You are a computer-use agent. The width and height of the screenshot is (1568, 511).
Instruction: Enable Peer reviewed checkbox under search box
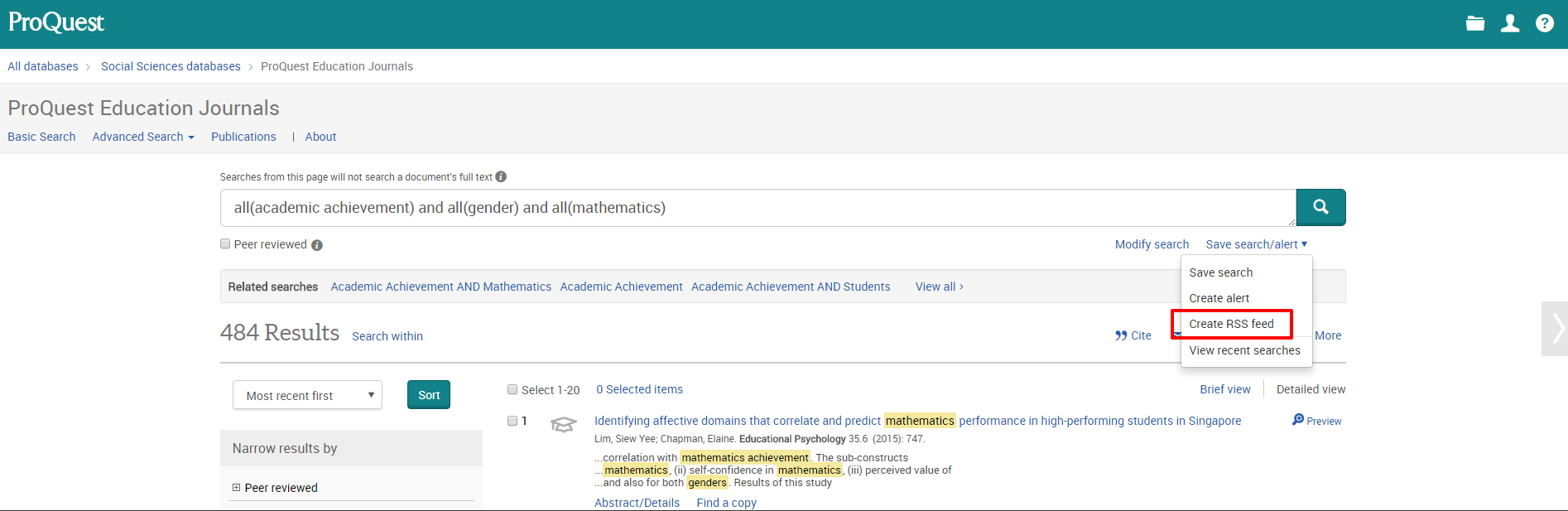tap(225, 243)
